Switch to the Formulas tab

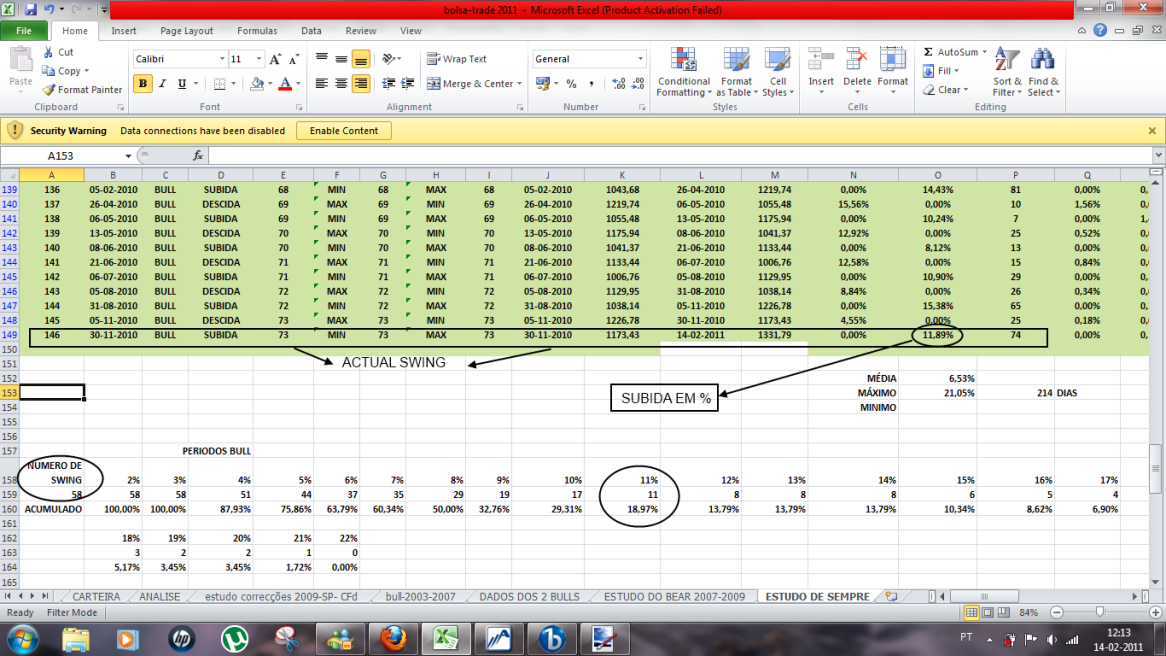tap(257, 30)
